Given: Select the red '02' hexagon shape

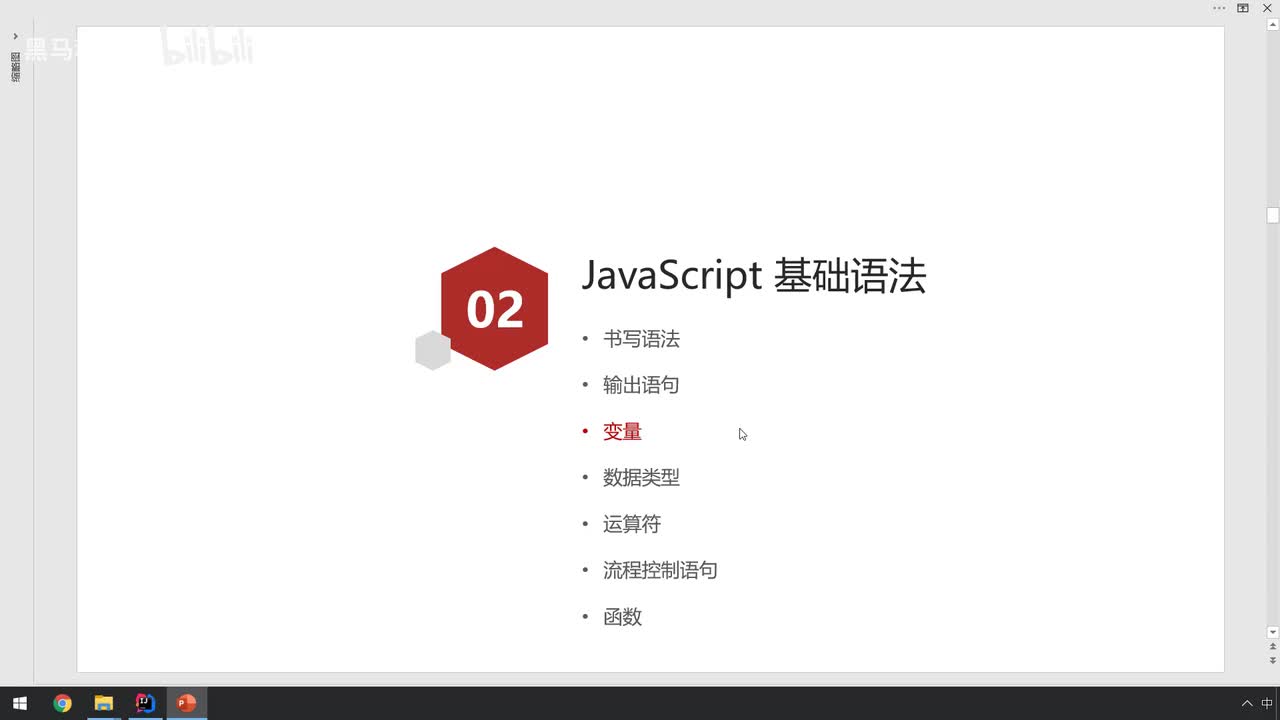Looking at the screenshot, I should pyautogui.click(x=495, y=309).
